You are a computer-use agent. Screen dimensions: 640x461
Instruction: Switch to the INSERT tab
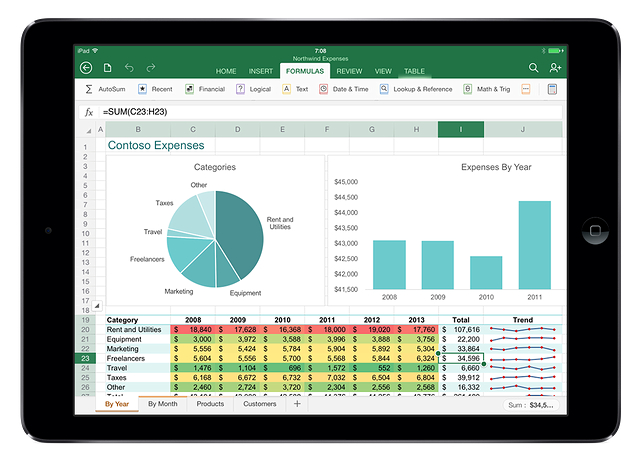click(x=261, y=71)
